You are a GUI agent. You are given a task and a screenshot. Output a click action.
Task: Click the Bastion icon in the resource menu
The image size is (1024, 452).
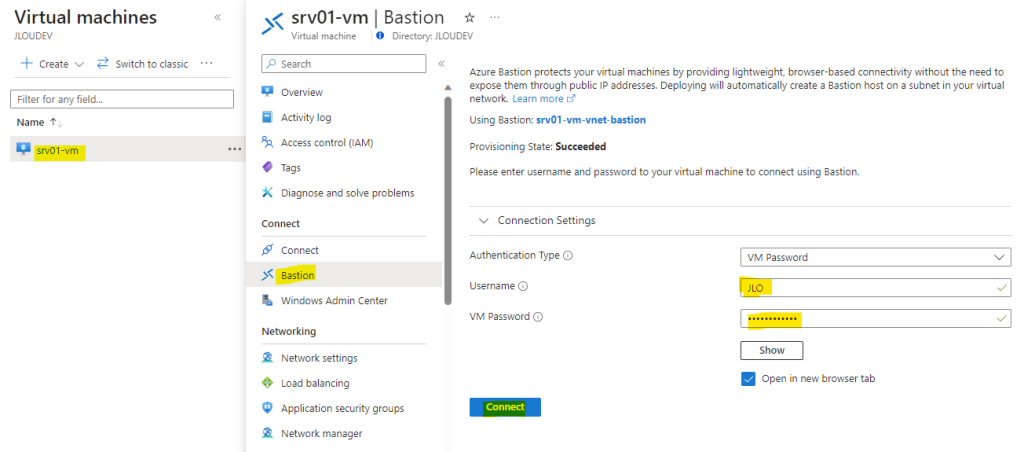click(x=267, y=275)
